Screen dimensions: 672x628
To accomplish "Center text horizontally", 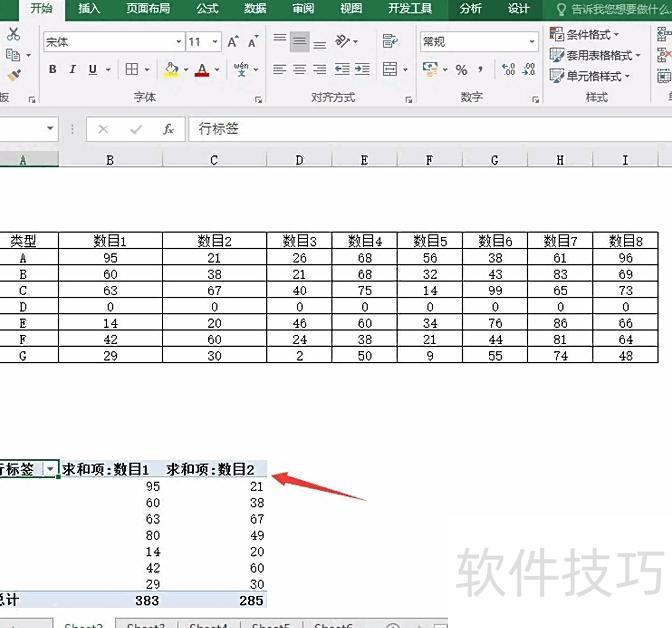I will 300,69.
